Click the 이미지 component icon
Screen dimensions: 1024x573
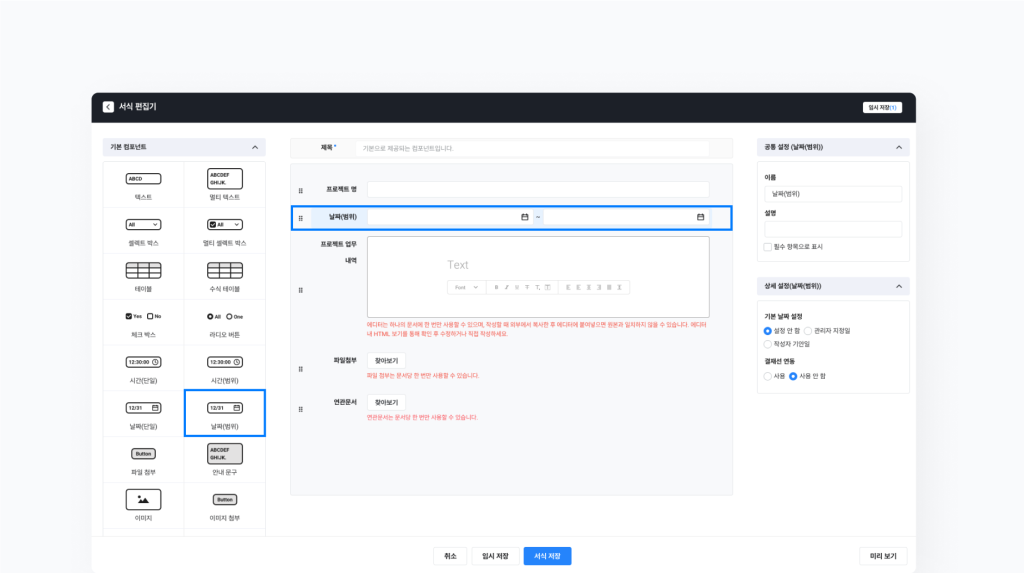click(x=143, y=499)
